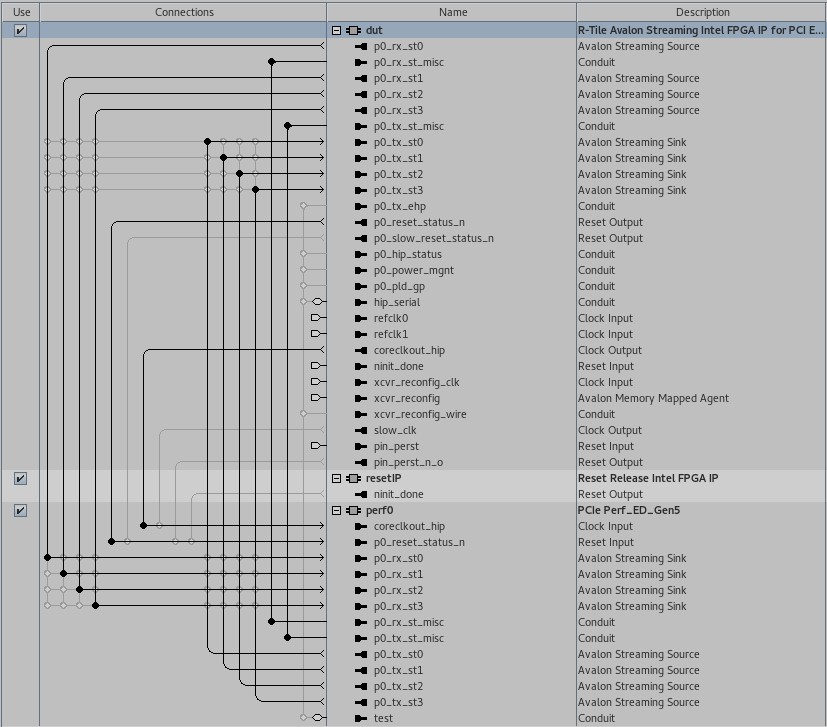The height and width of the screenshot is (727, 827).
Task: Collapse the perf0 component tree
Action: [x=337, y=511]
